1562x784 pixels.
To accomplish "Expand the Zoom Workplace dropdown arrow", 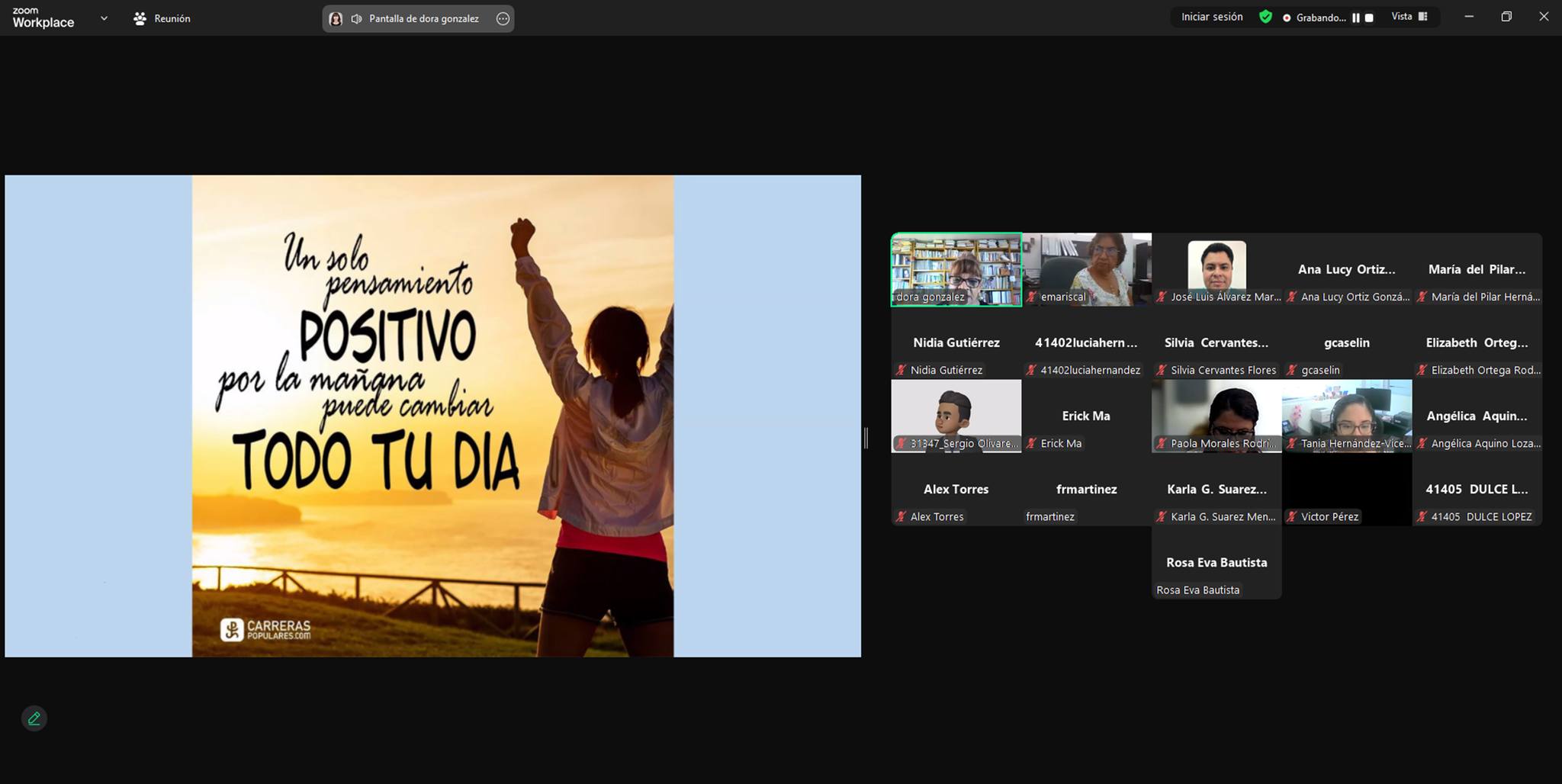I will pyautogui.click(x=104, y=18).
